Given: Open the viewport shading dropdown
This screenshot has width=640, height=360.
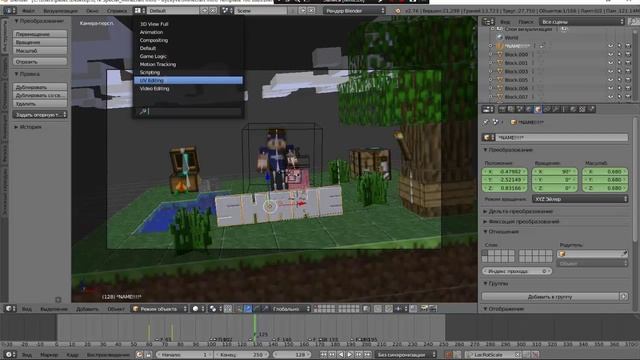Looking at the screenshot, I should pos(198,309).
